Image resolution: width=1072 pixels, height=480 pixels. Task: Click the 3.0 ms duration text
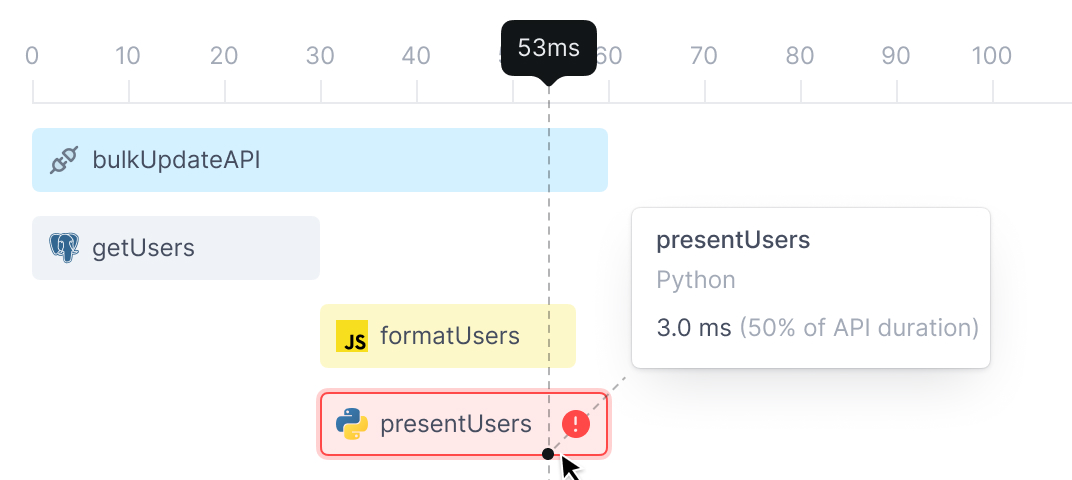point(694,328)
